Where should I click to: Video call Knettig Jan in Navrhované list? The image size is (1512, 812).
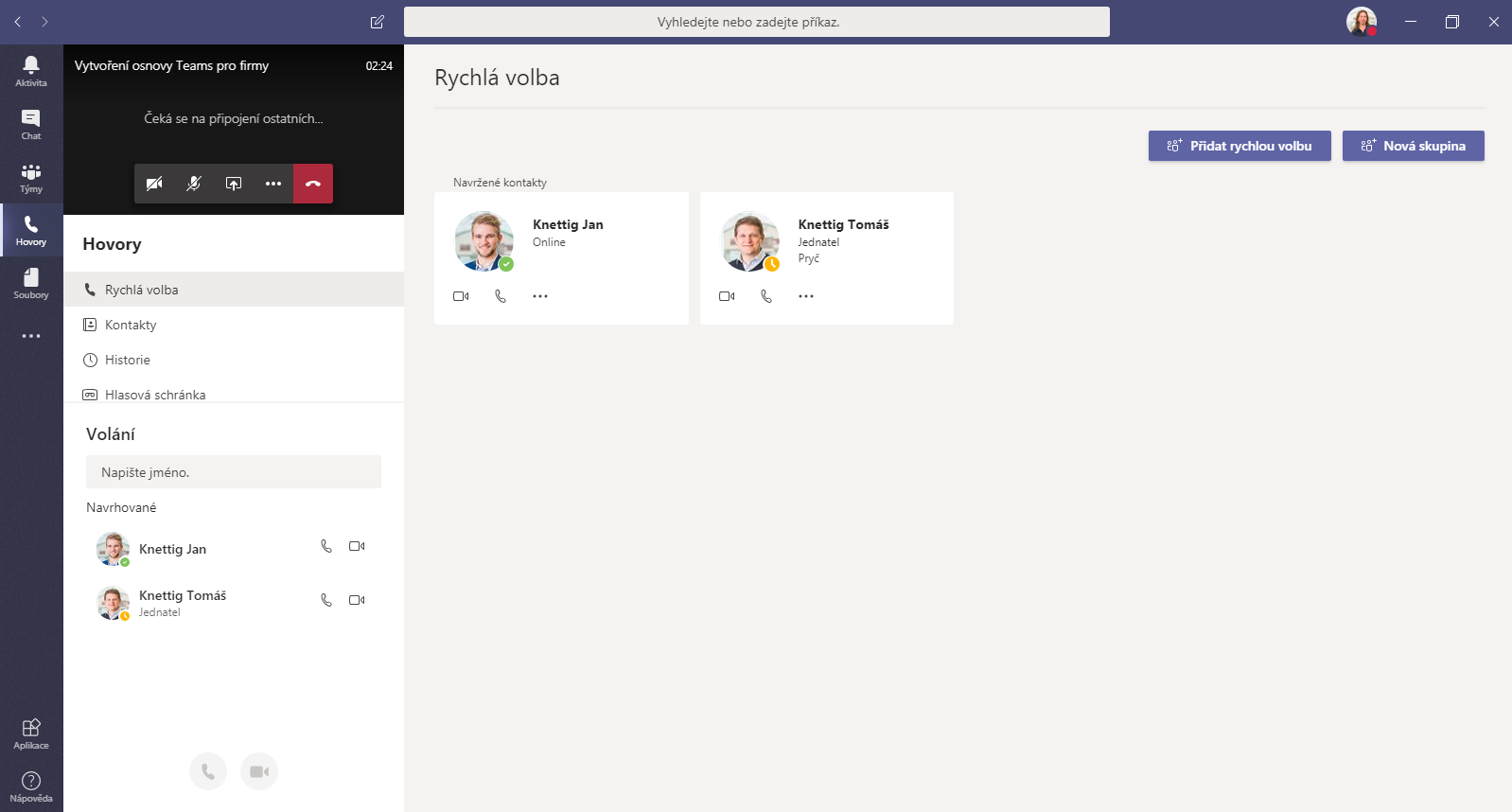point(357,546)
